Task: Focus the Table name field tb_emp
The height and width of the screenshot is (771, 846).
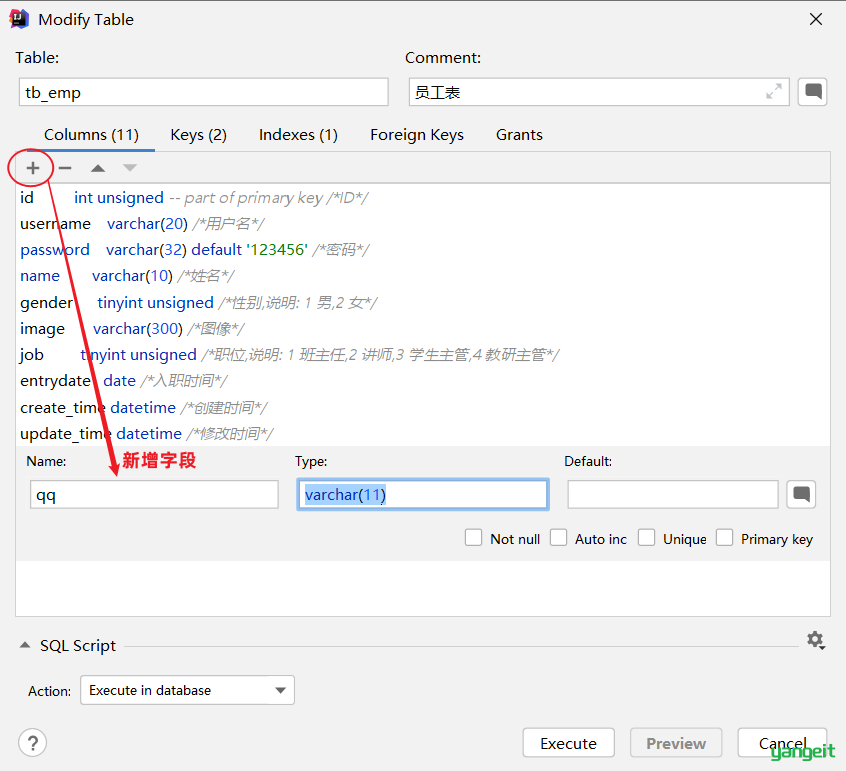Action: (x=203, y=92)
